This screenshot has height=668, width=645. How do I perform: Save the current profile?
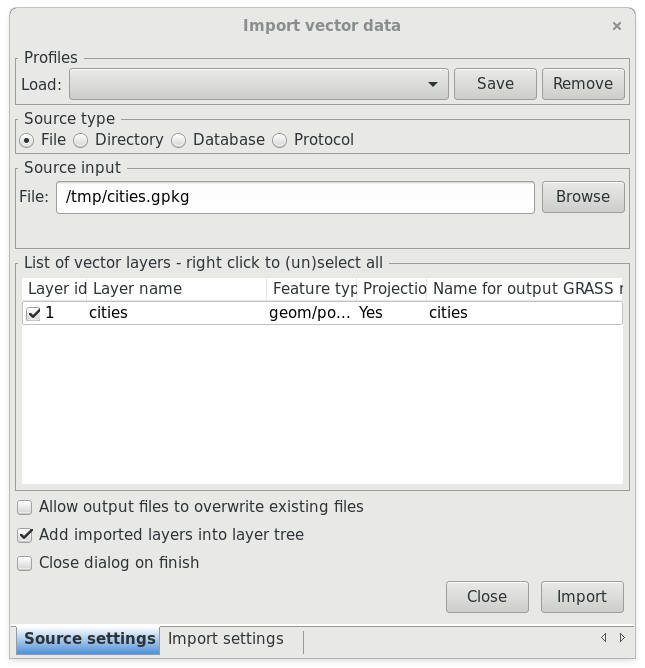495,84
